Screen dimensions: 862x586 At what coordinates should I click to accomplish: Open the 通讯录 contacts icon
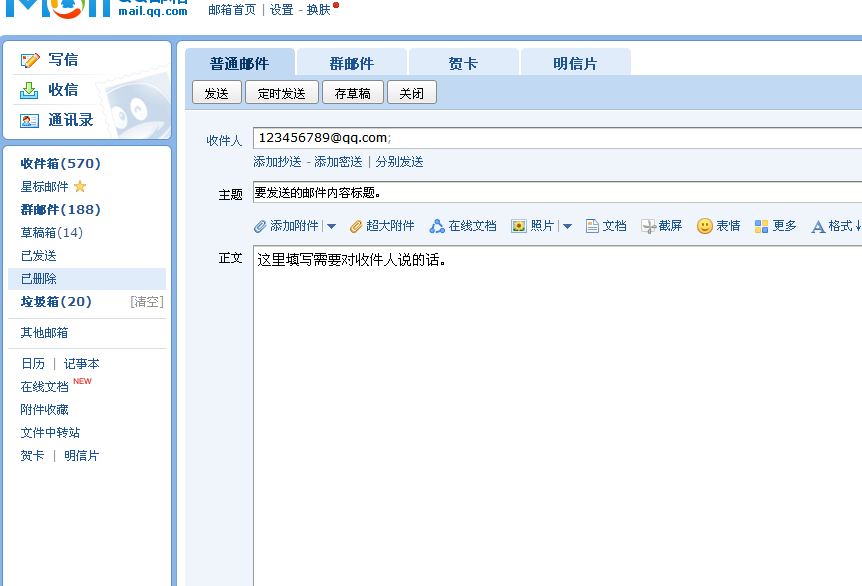click(30, 119)
